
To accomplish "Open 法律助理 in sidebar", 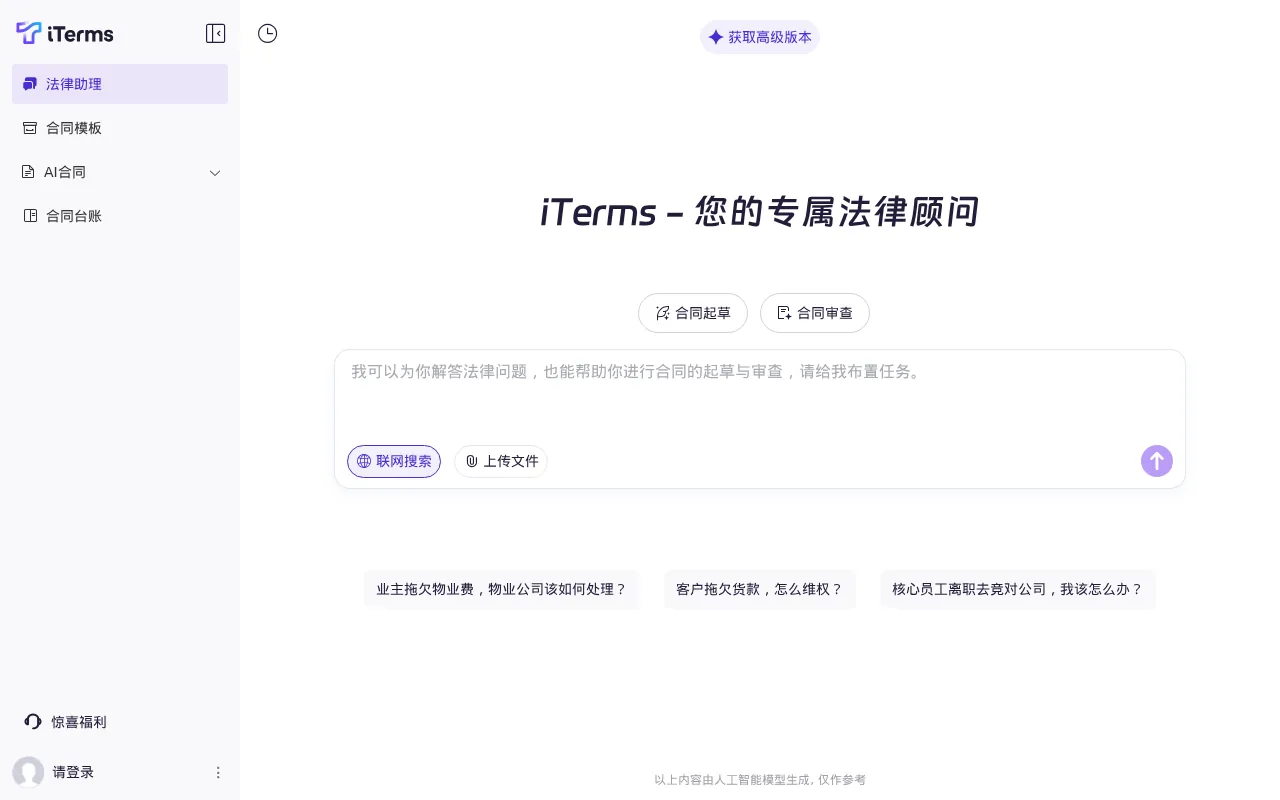I will [120, 84].
